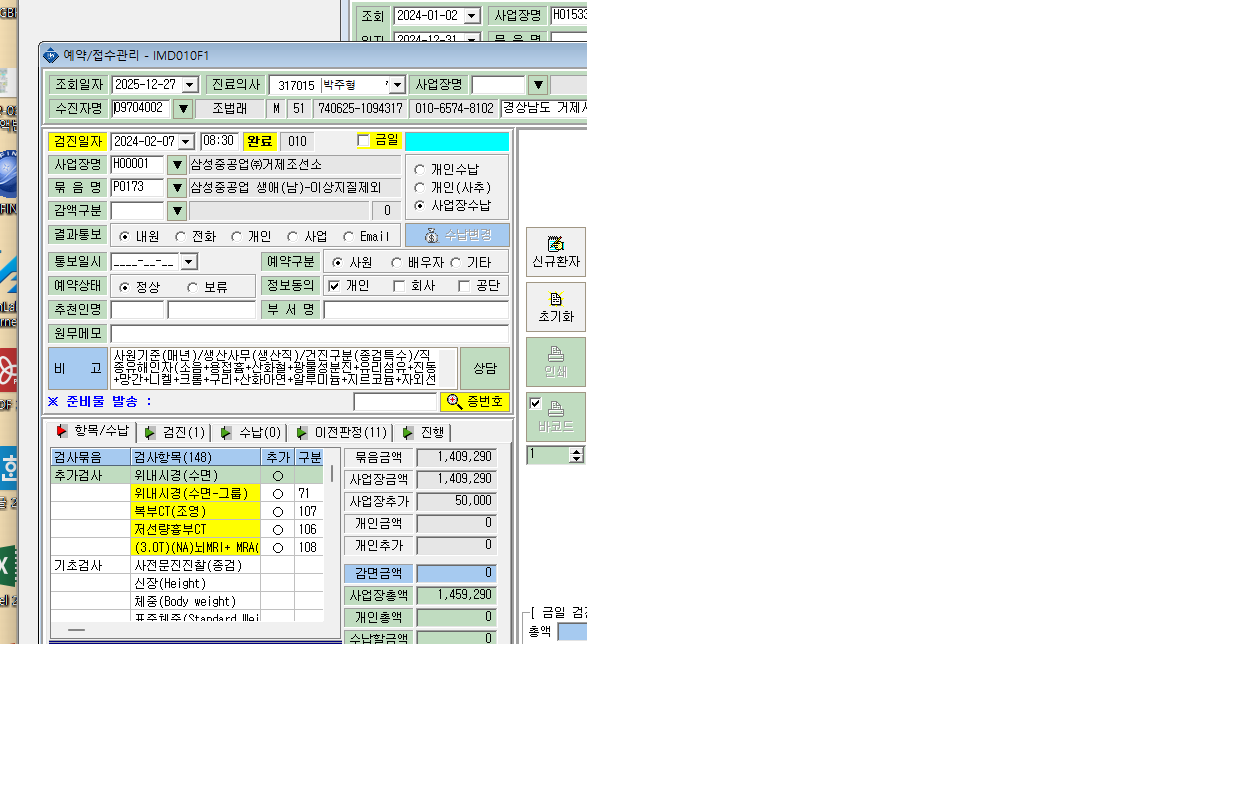Enable the 금일 checkbox

point(363,140)
